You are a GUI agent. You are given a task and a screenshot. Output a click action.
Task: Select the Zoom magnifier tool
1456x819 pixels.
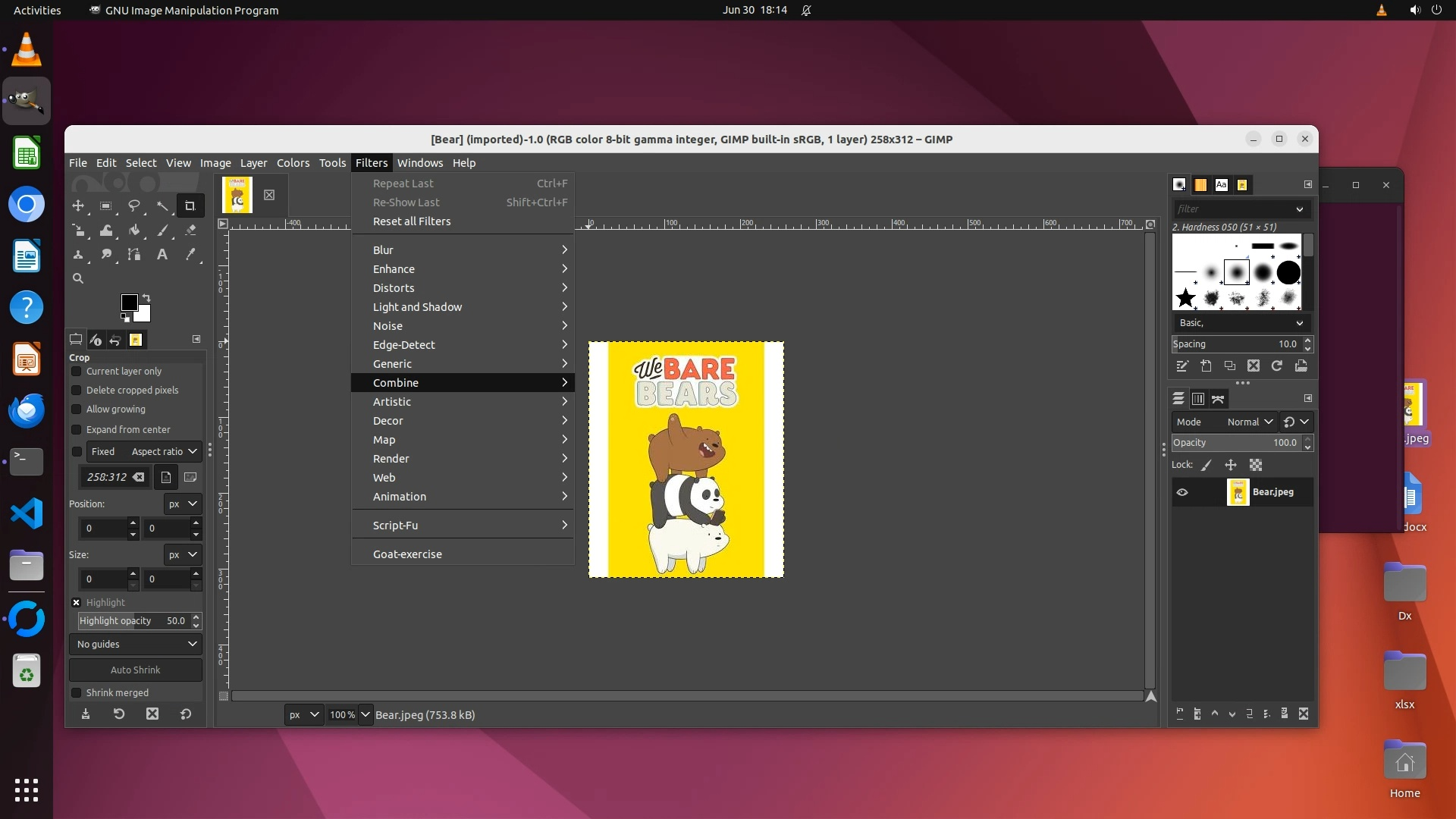(78, 279)
